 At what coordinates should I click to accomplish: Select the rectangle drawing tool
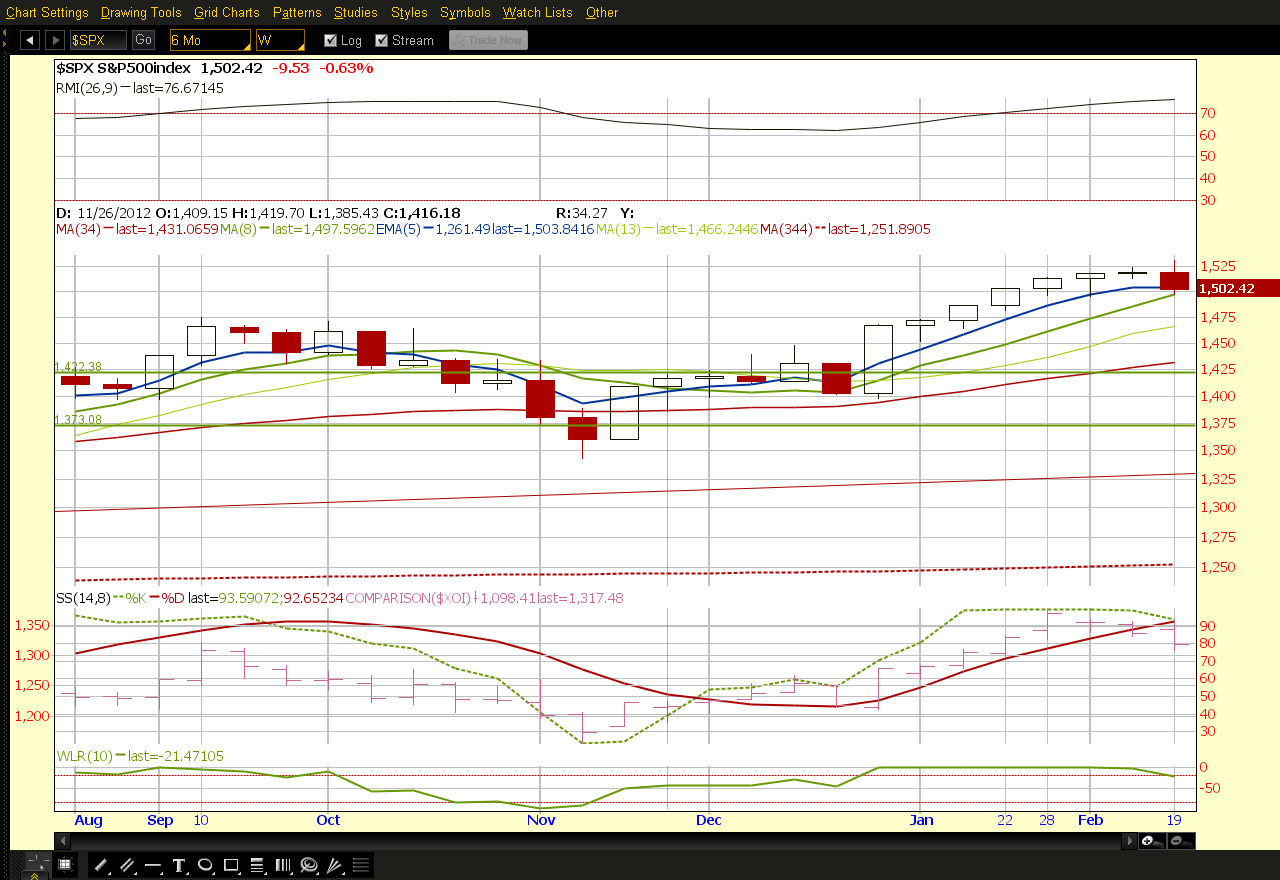(231, 865)
